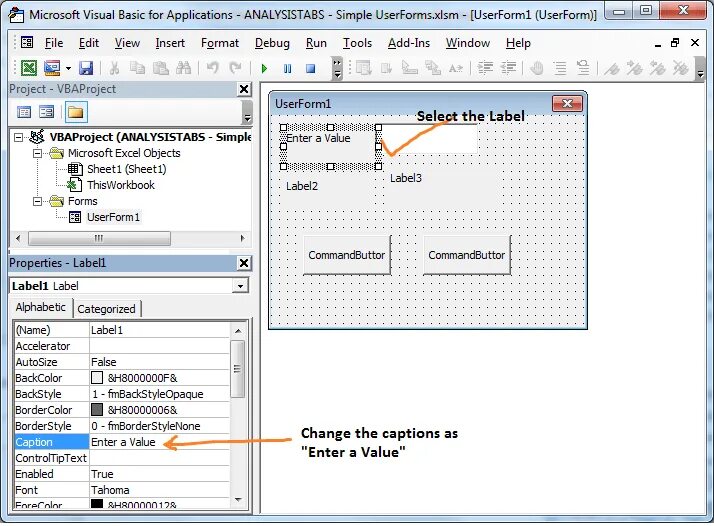
Task: Click the Copy toolbar icon
Action: click(137, 68)
